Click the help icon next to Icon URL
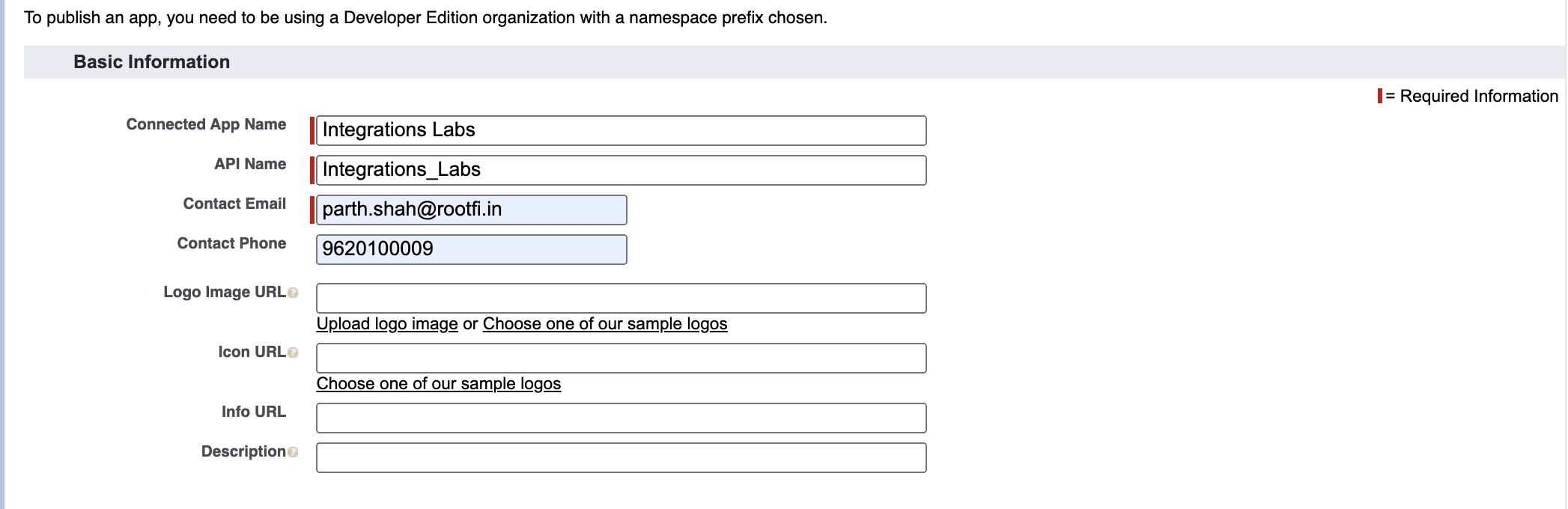The image size is (1568, 509). point(293,353)
